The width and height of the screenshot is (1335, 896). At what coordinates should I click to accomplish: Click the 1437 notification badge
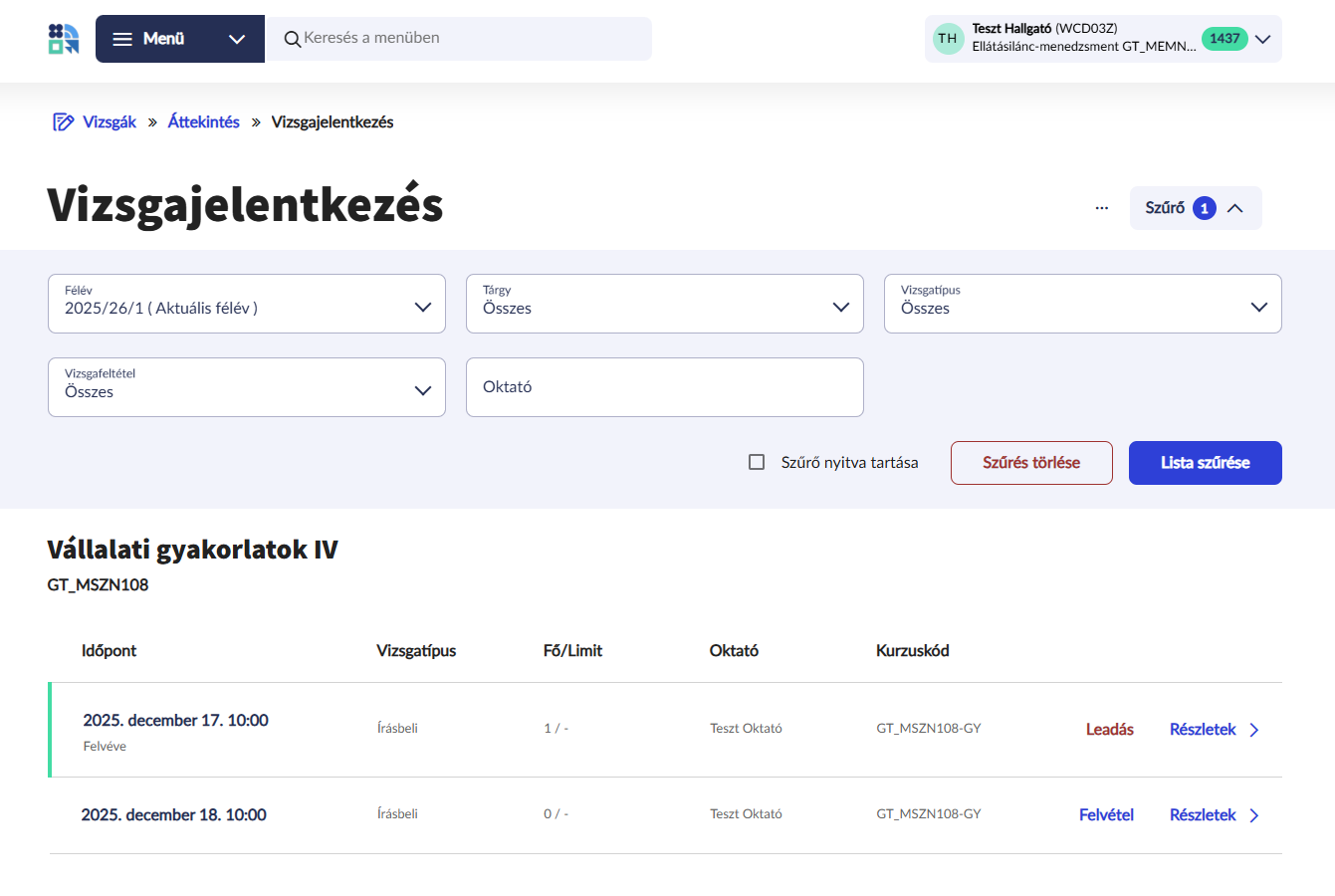tap(1224, 39)
